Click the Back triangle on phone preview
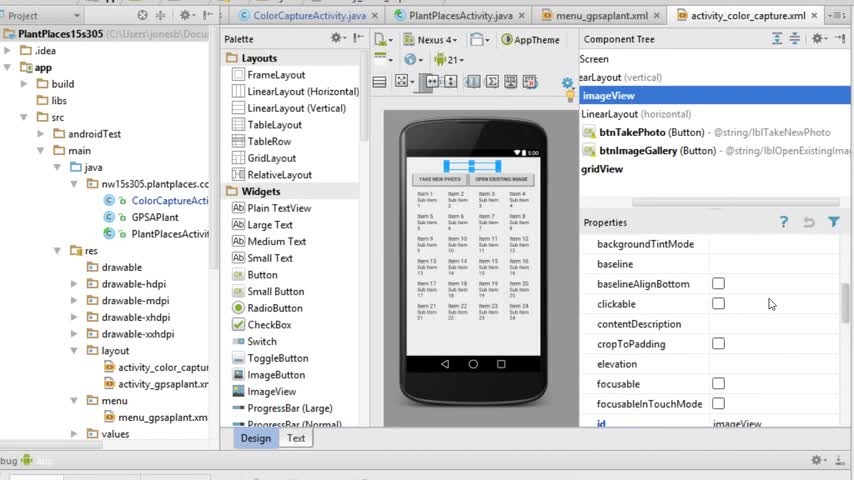Viewport: 854px width, 480px height. (x=445, y=364)
